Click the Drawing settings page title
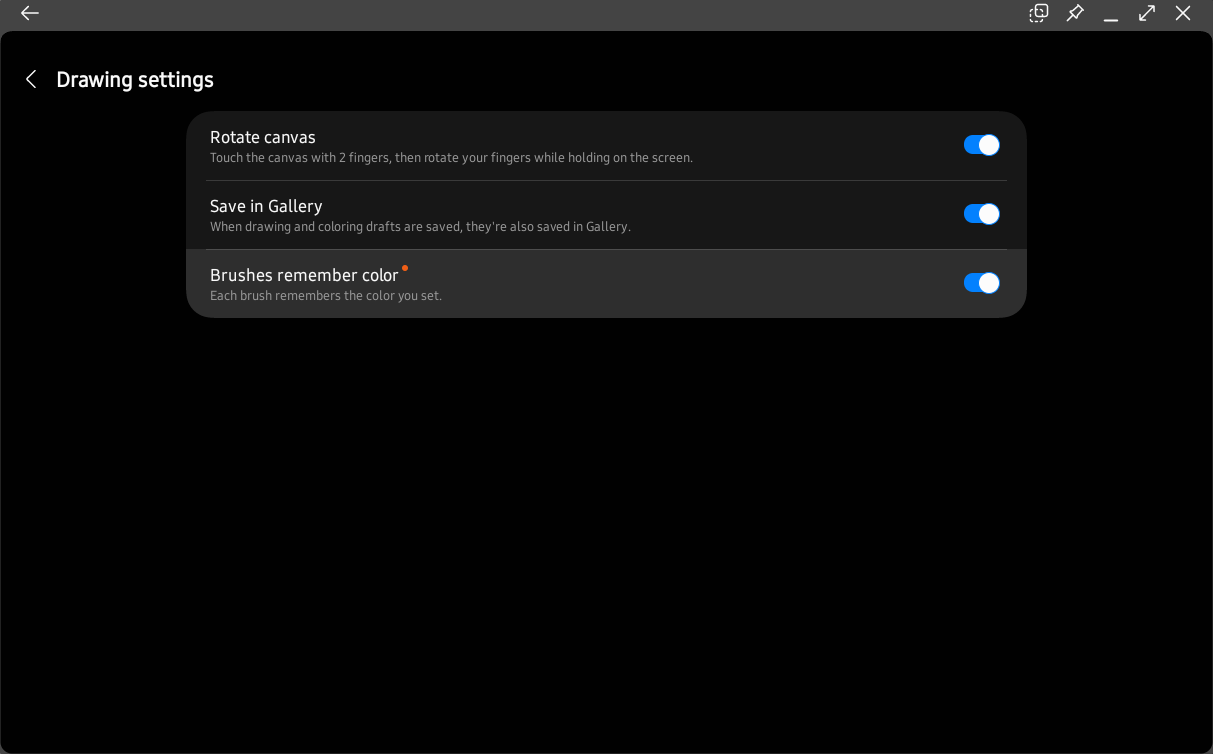 [x=135, y=80]
